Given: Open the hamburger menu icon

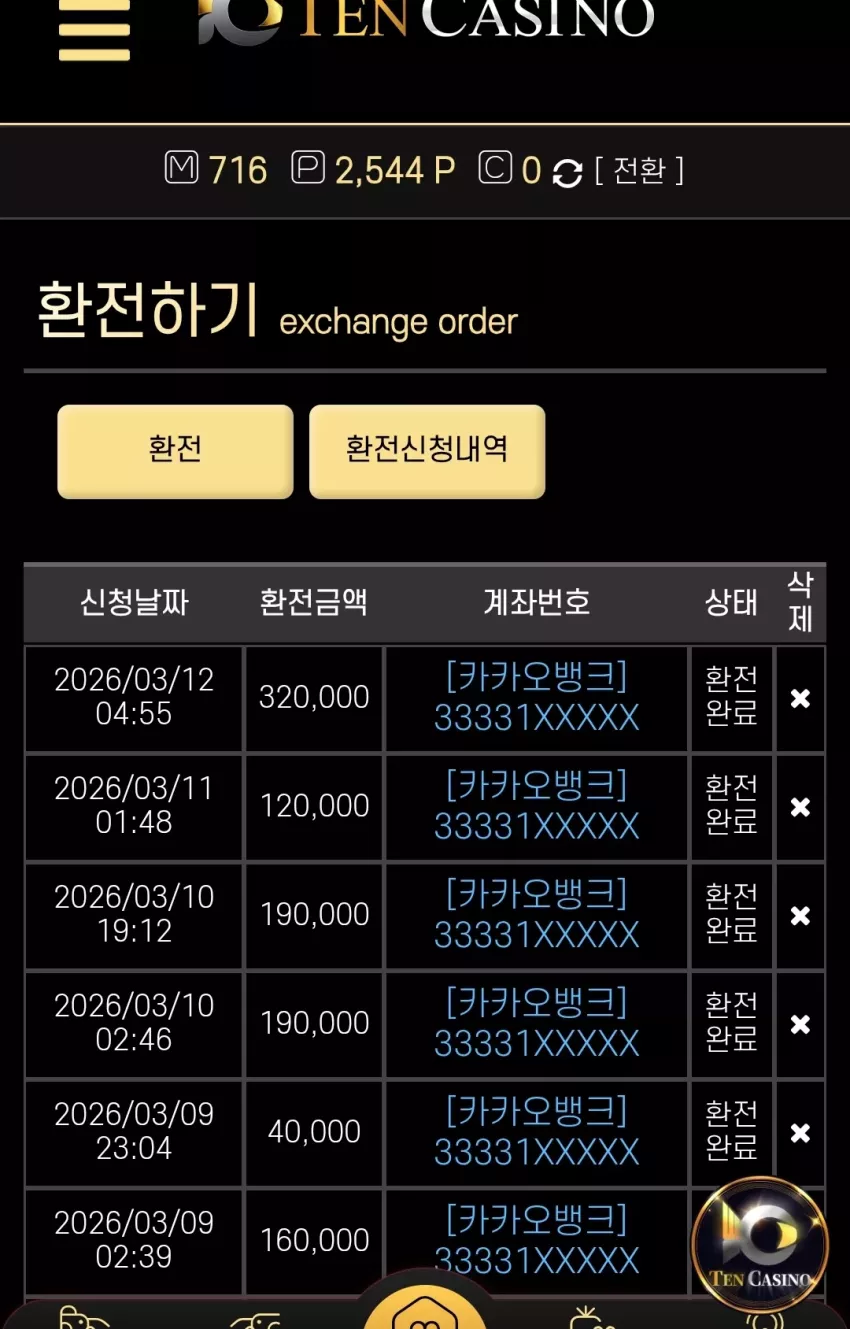Looking at the screenshot, I should coord(94,28).
